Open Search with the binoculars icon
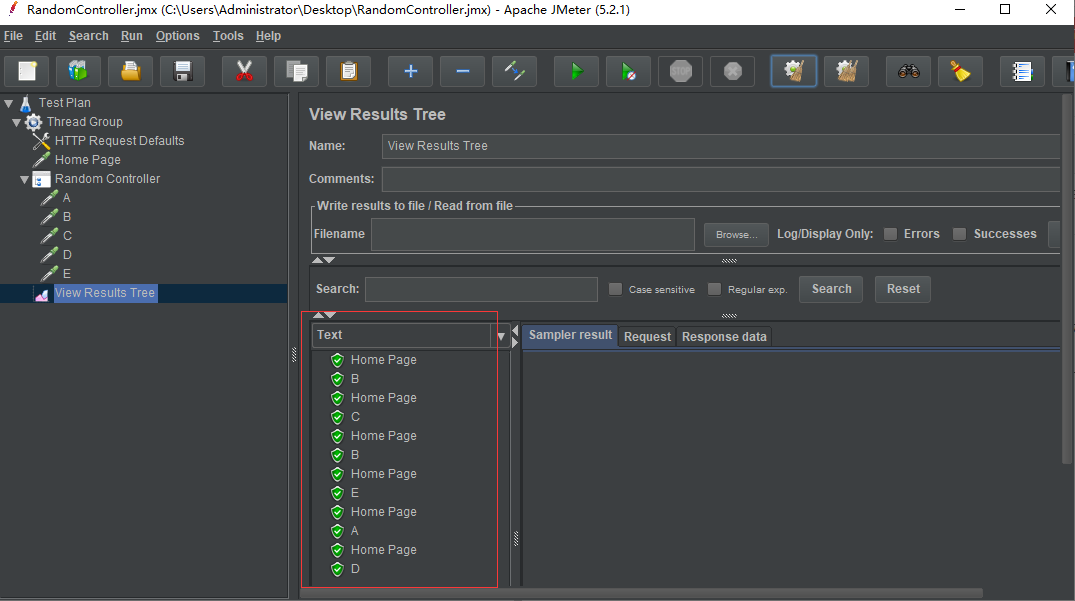 [907, 70]
